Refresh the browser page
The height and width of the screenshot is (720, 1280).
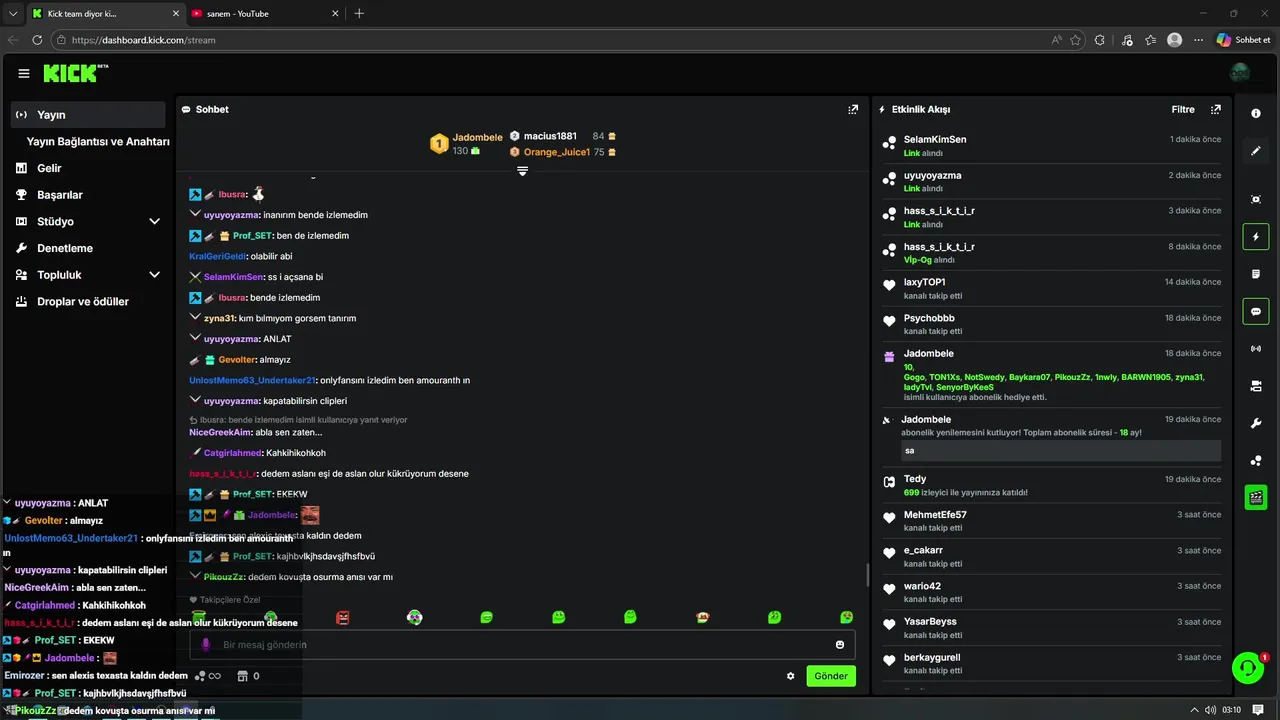[37, 40]
